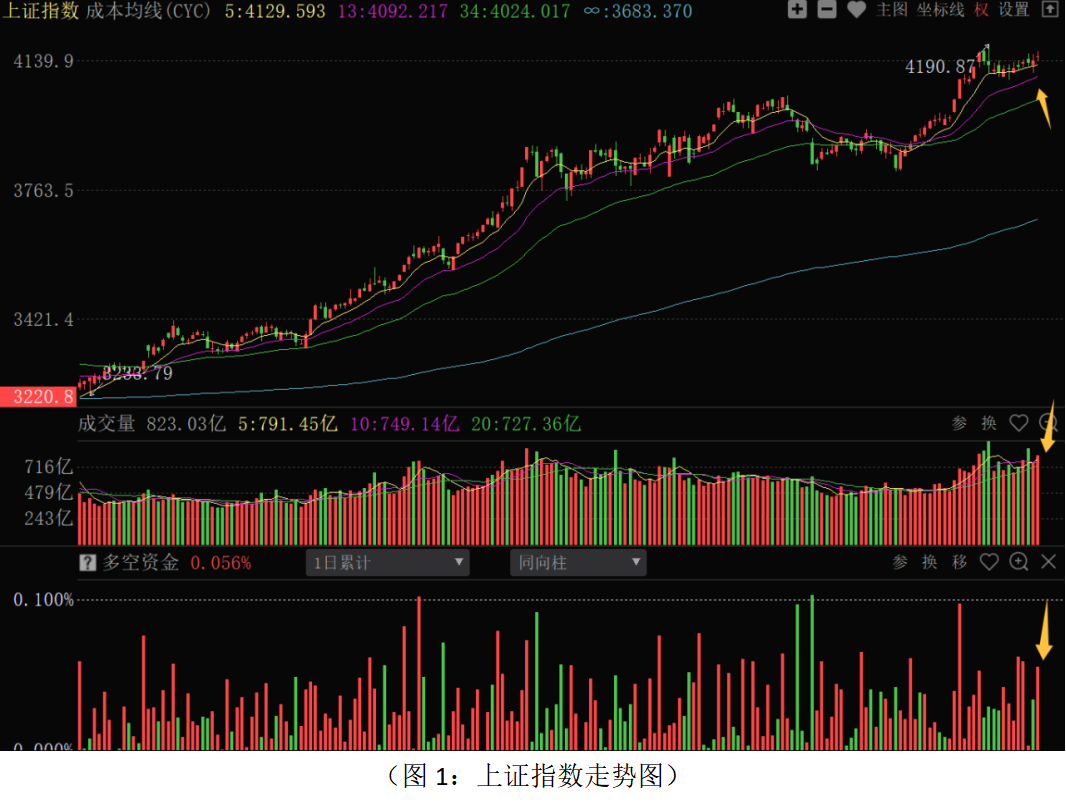Click the plus zoom-in icon in main chart header
Screen dimensions: 1066x805
[x=796, y=10]
